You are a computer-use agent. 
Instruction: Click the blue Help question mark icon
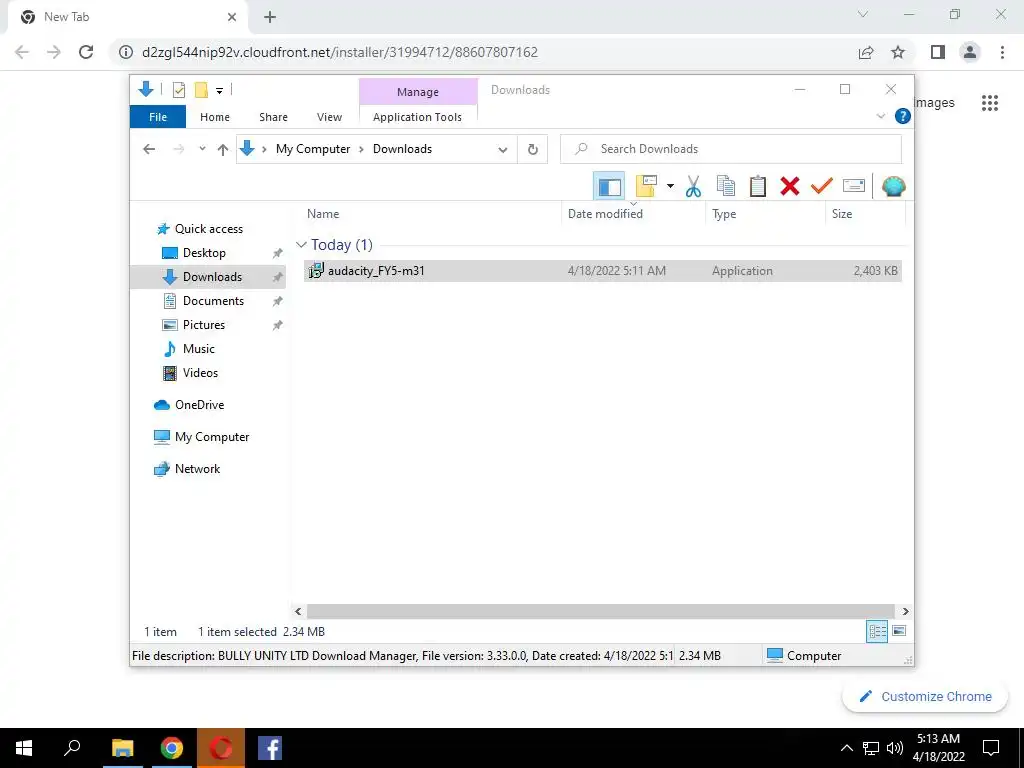click(903, 116)
